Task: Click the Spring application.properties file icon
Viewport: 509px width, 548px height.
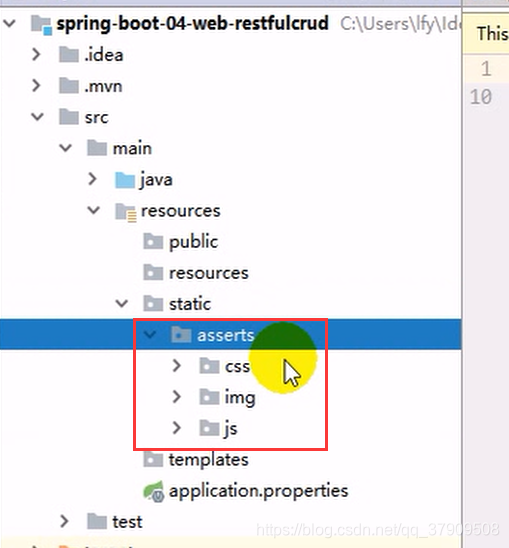Action: pos(153,491)
